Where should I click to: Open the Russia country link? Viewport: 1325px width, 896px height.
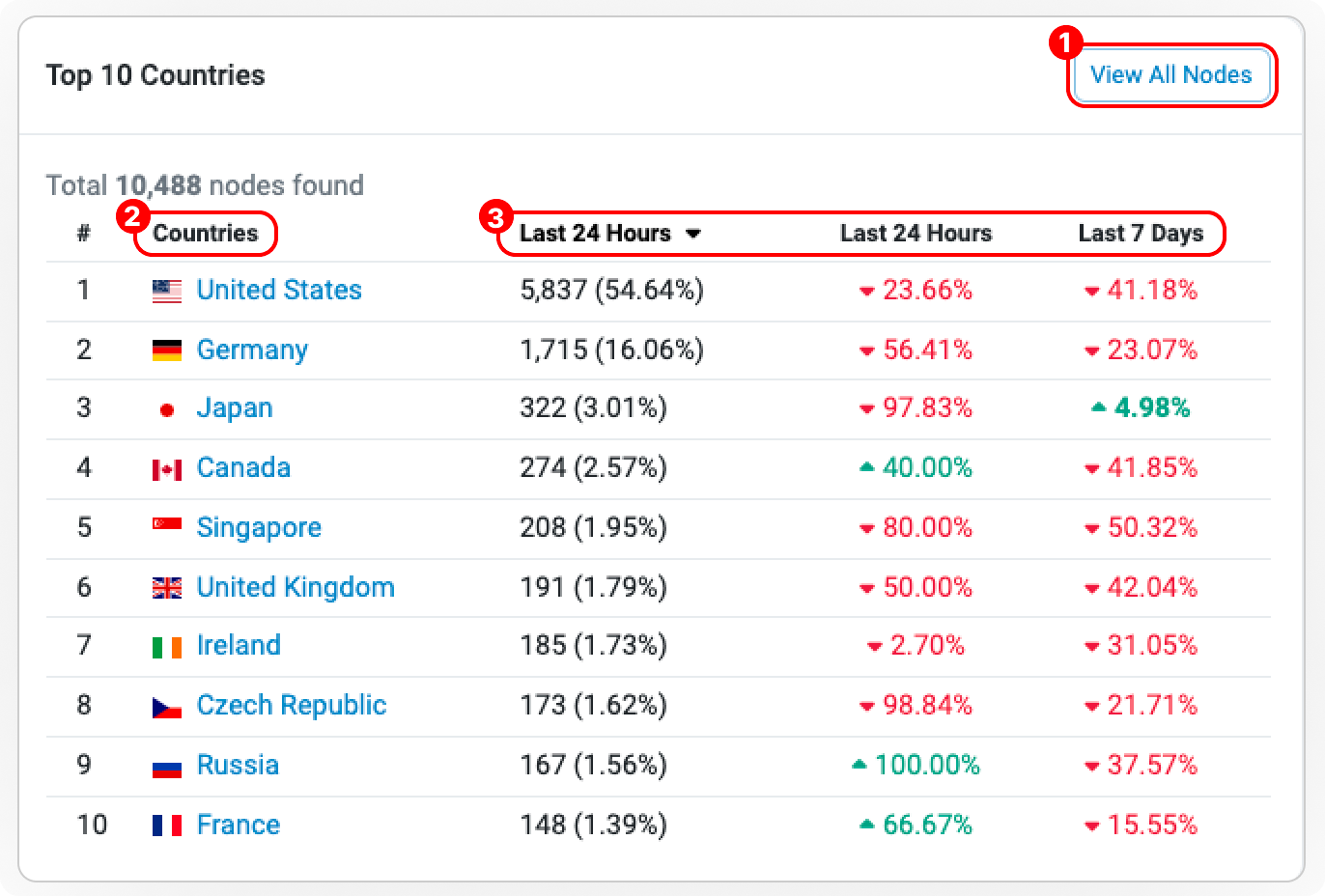(x=238, y=765)
